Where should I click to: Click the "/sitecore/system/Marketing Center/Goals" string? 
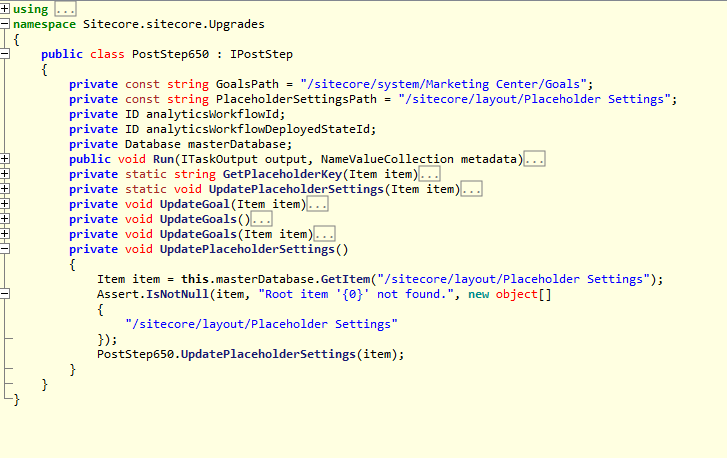coord(443,84)
